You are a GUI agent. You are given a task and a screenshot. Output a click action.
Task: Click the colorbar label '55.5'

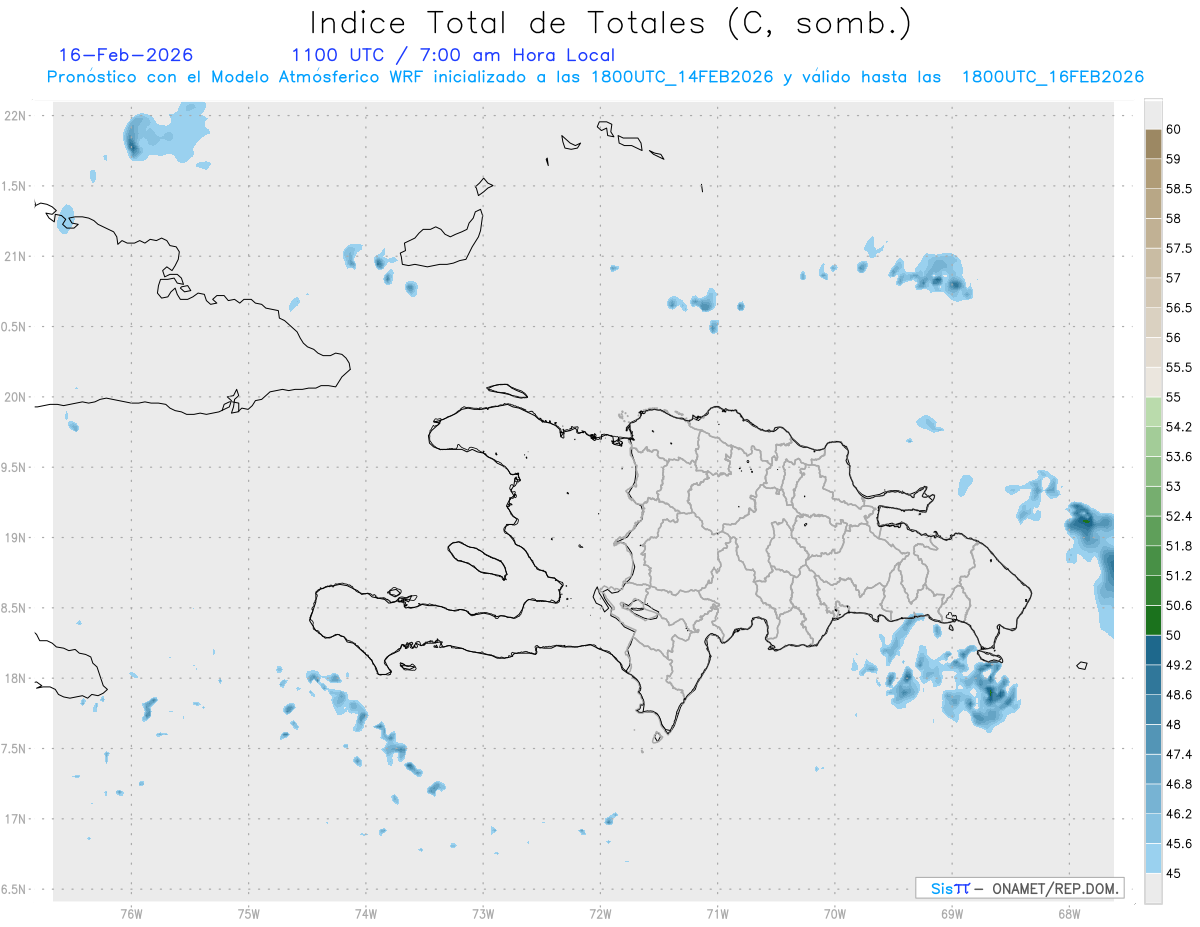[1179, 367]
